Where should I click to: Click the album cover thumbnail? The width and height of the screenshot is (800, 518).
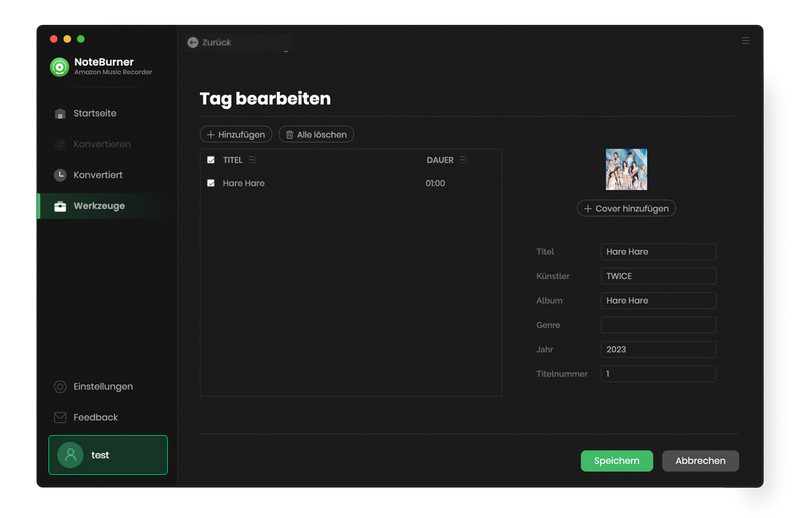click(626, 169)
